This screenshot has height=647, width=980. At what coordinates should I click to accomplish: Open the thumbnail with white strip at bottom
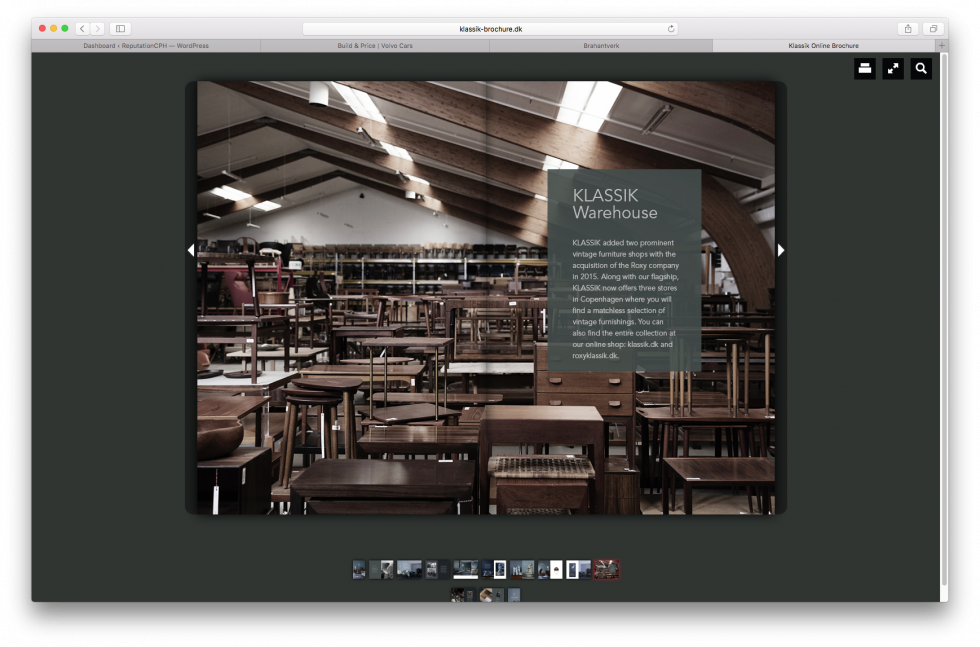(x=466, y=569)
